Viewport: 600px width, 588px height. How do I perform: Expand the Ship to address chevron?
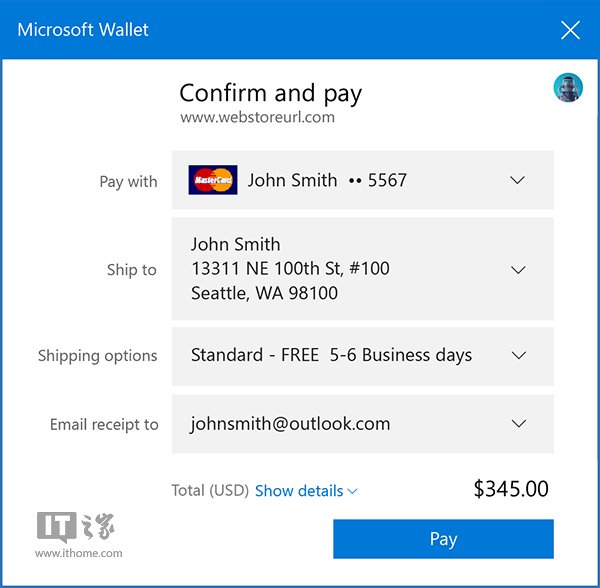(518, 270)
